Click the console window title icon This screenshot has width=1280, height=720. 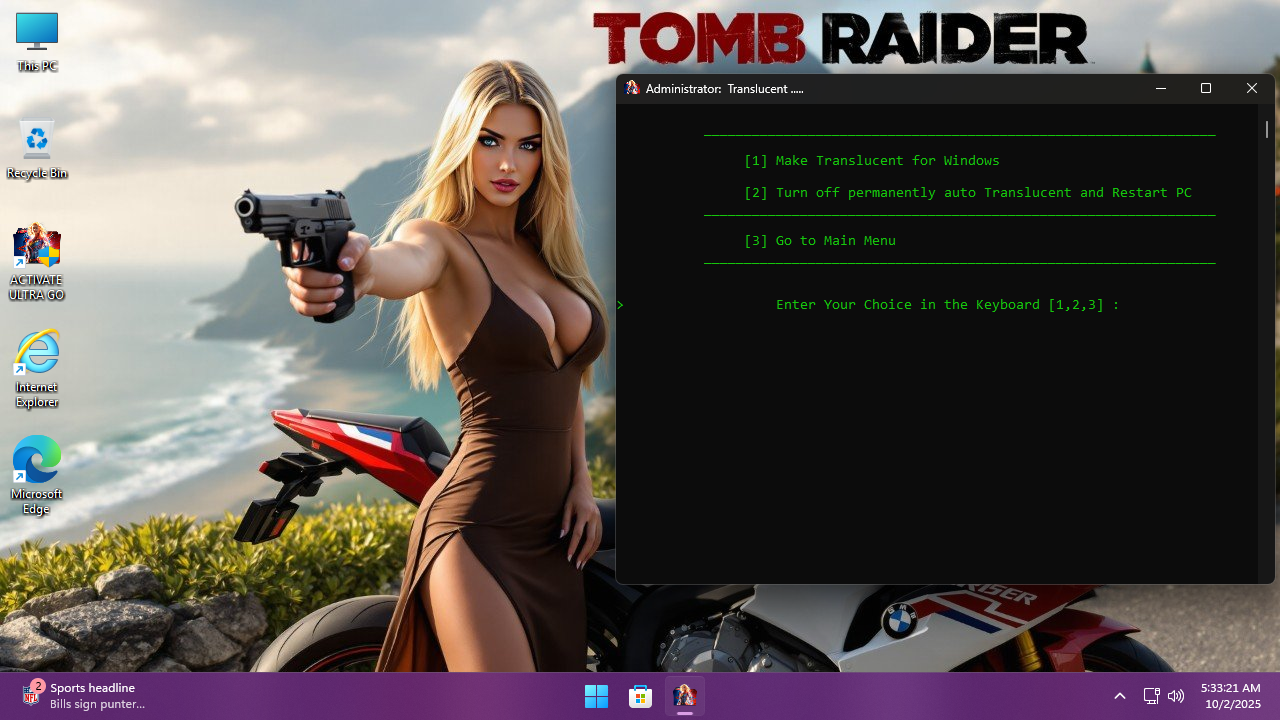(632, 88)
